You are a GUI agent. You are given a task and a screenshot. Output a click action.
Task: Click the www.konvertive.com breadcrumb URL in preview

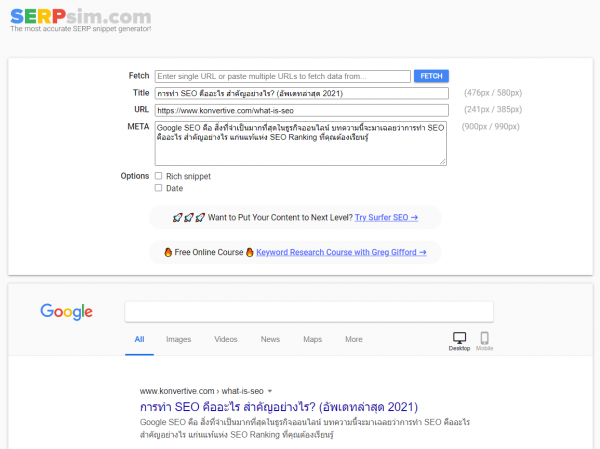(x=177, y=391)
